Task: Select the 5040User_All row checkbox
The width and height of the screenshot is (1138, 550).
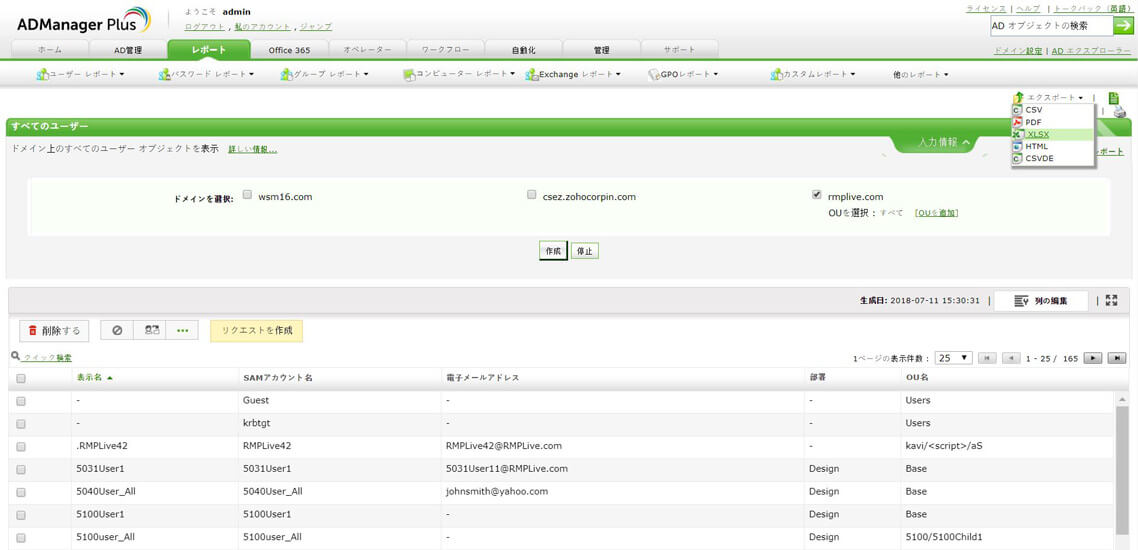Action: pyautogui.click(x=20, y=492)
